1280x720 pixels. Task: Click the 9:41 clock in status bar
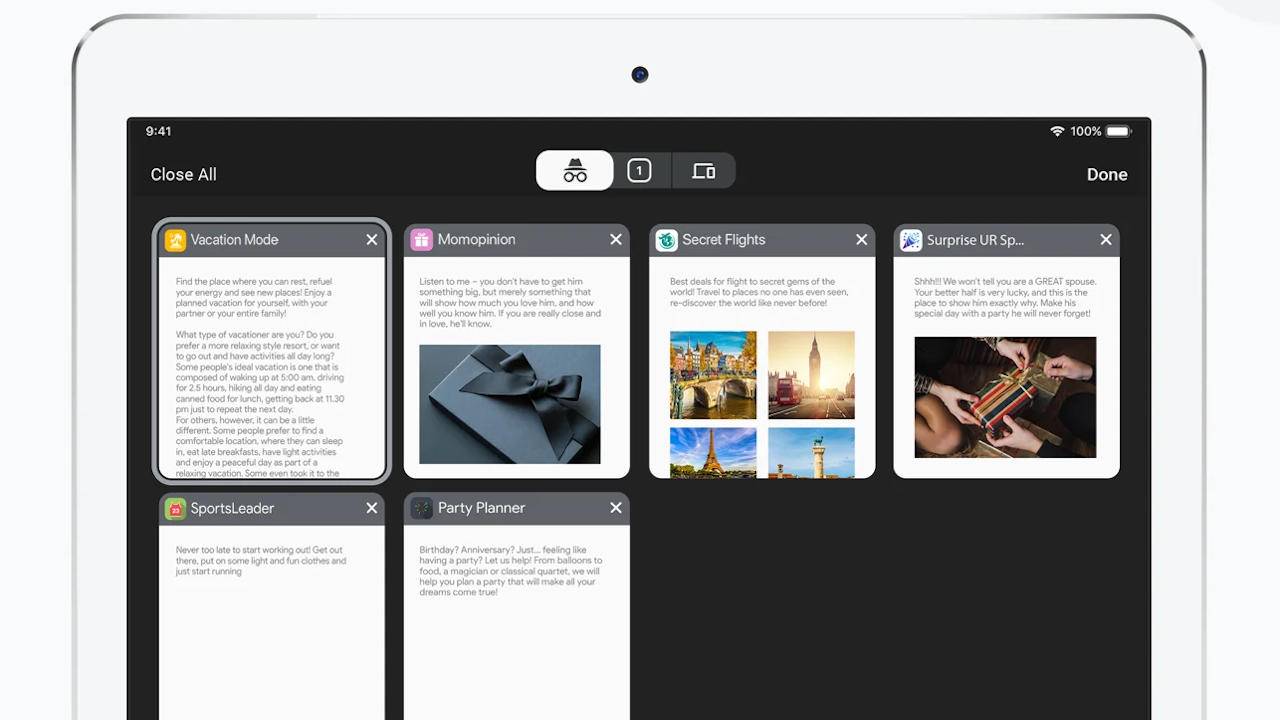coord(158,131)
